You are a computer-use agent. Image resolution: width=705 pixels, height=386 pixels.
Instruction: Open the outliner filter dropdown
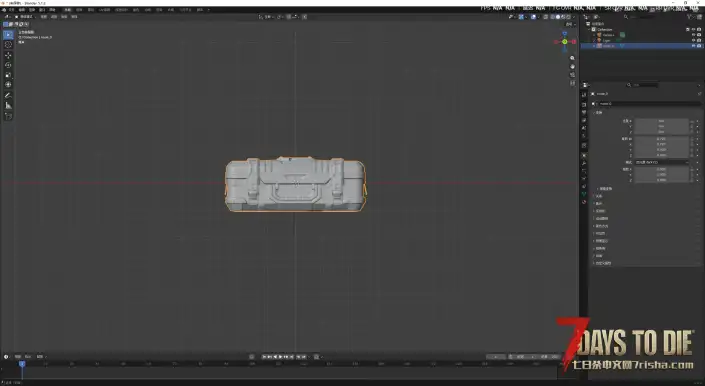(689, 17)
